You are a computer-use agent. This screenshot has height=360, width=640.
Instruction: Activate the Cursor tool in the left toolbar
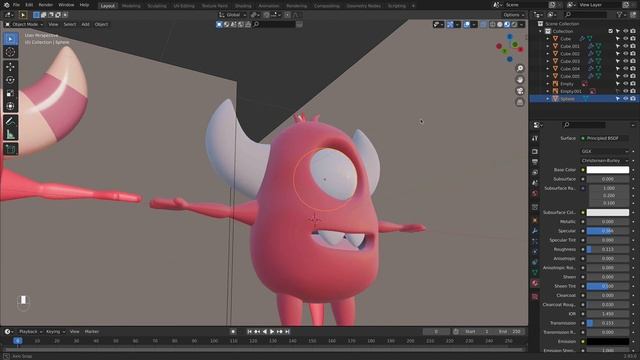point(11,52)
